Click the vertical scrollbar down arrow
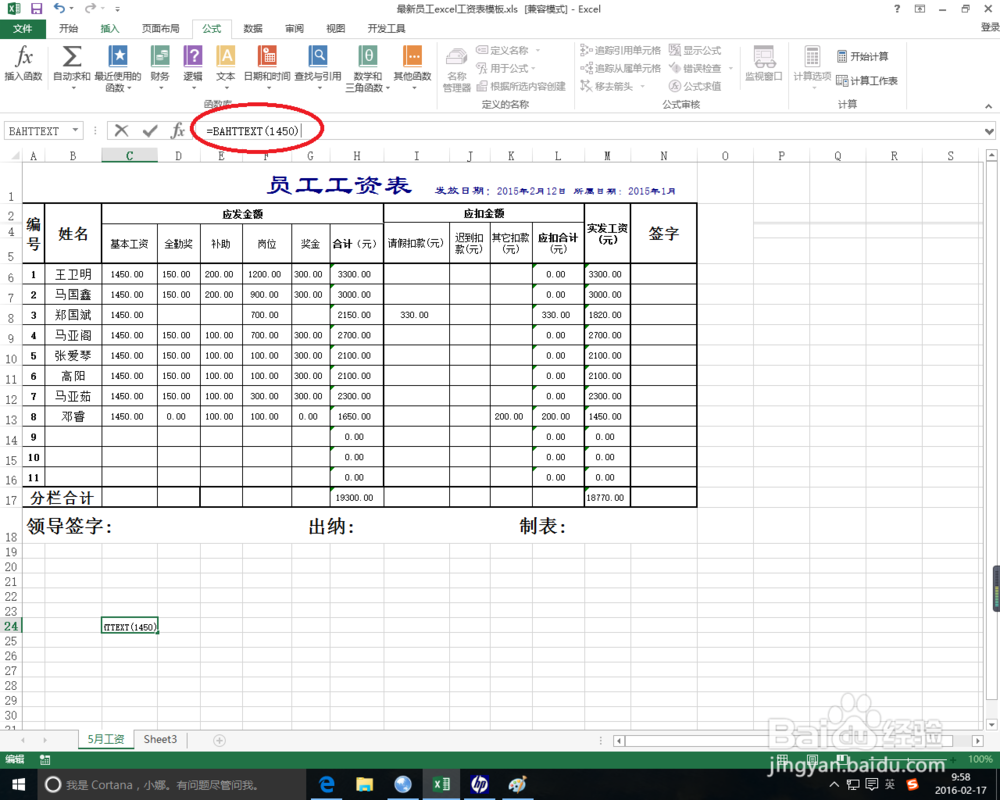Viewport: 1000px width, 800px height. click(991, 724)
